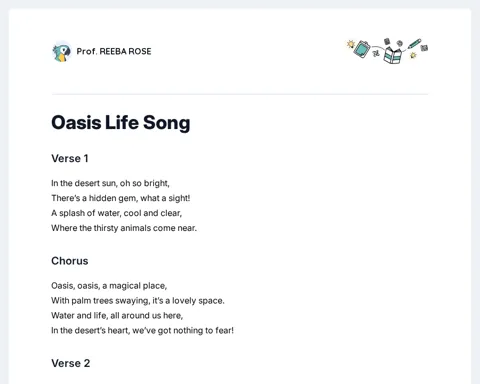Click the line "In the desert sun, oh so bright"
The width and height of the screenshot is (480, 384).
coord(110,183)
